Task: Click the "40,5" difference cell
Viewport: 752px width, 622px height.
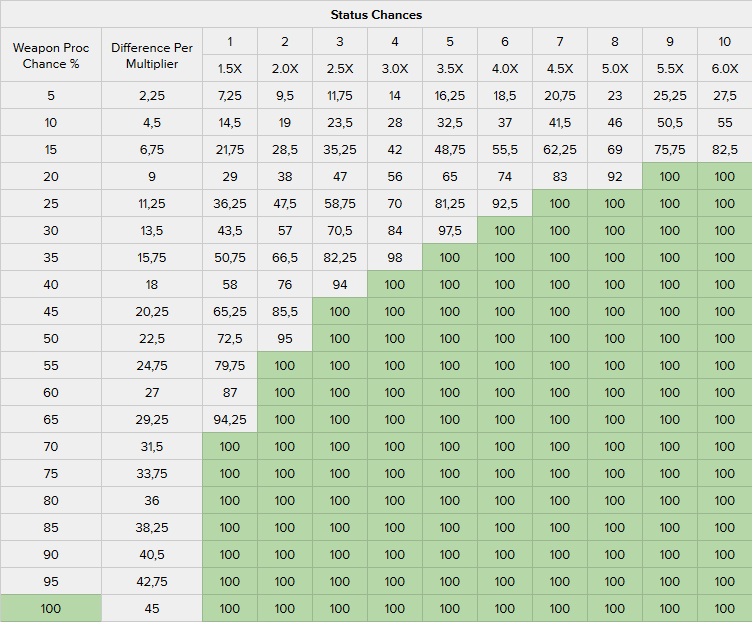Action: 152,555
